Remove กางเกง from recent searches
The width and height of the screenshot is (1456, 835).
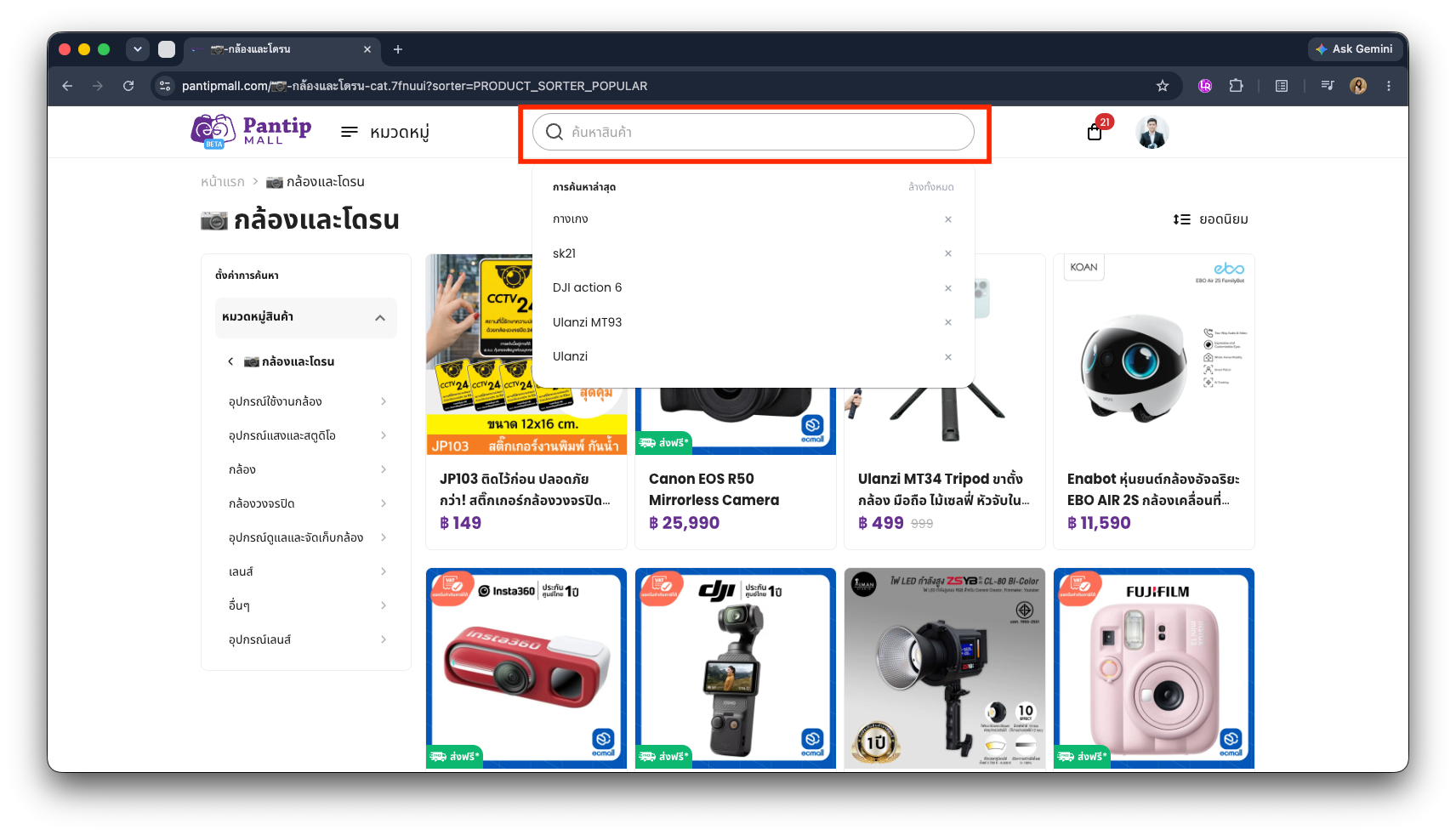(948, 219)
